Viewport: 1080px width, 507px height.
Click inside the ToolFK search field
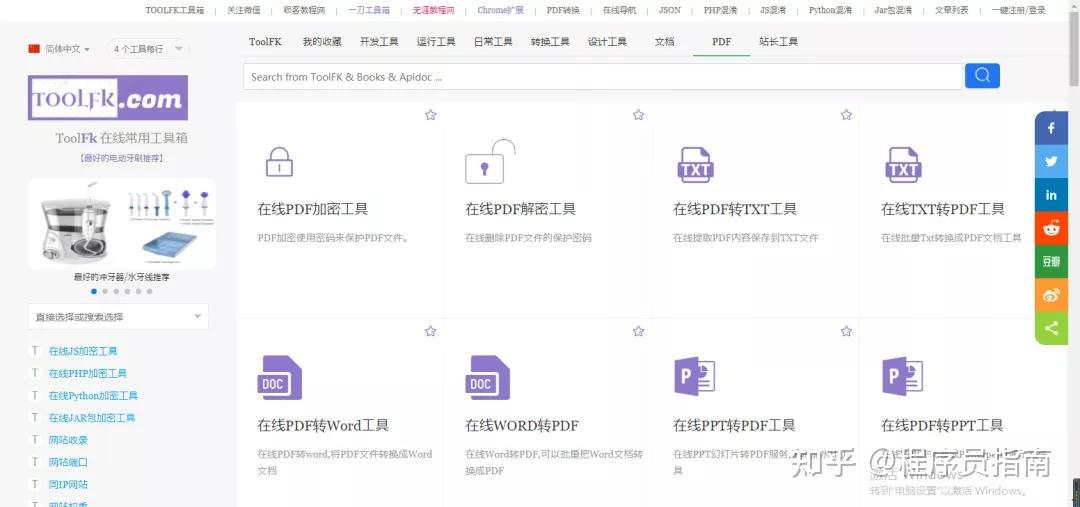(600, 77)
